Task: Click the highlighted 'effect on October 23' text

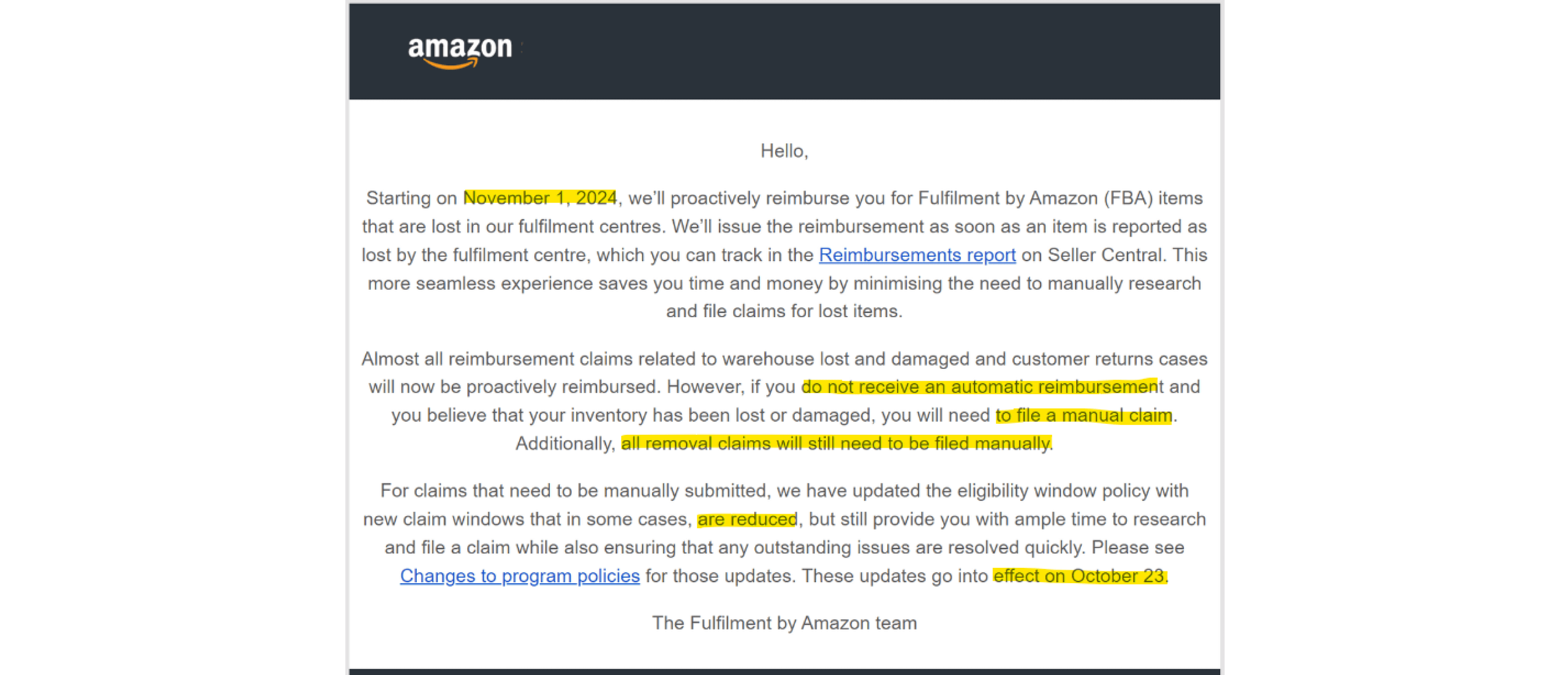Action: (1079, 575)
